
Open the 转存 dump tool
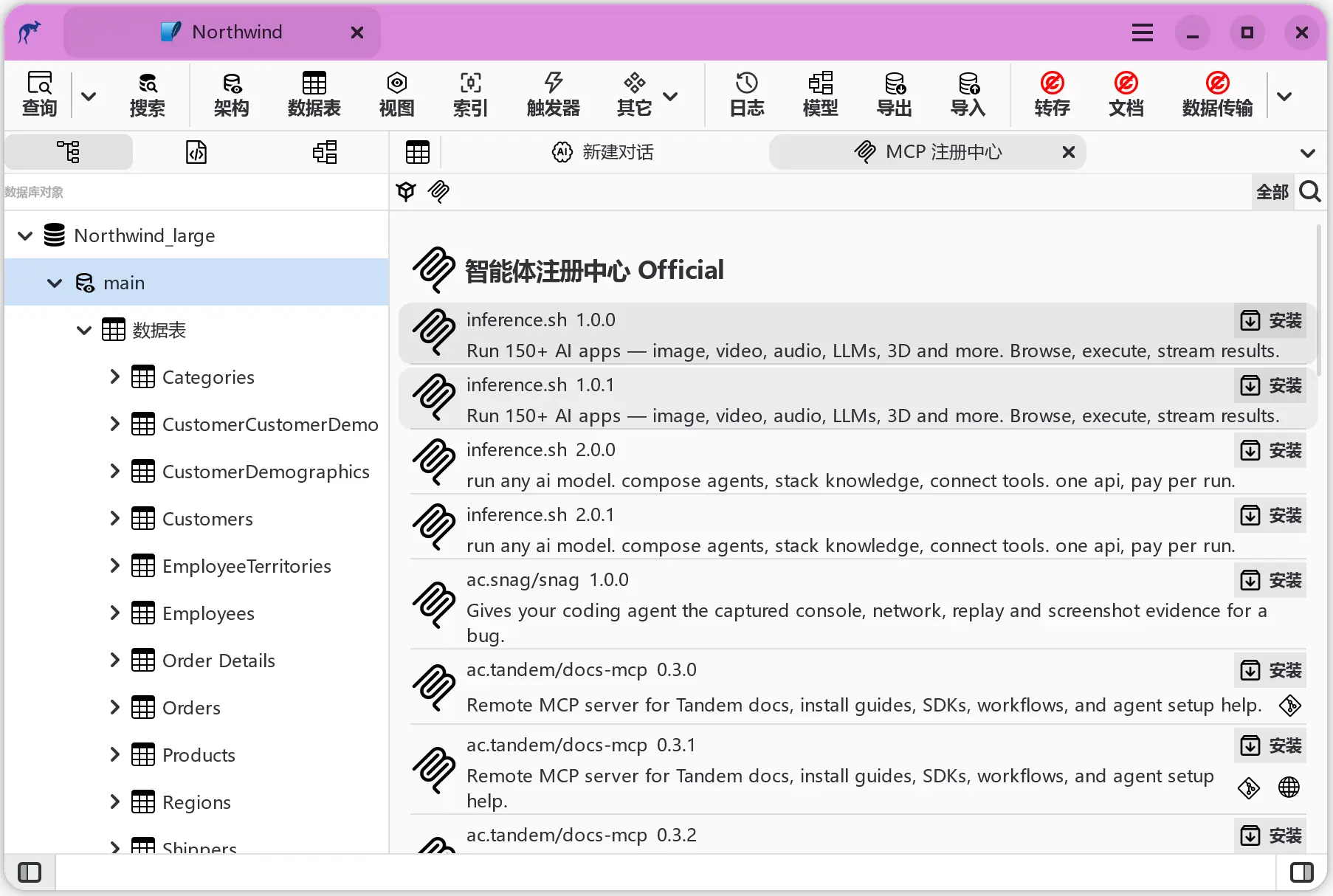point(1053,94)
